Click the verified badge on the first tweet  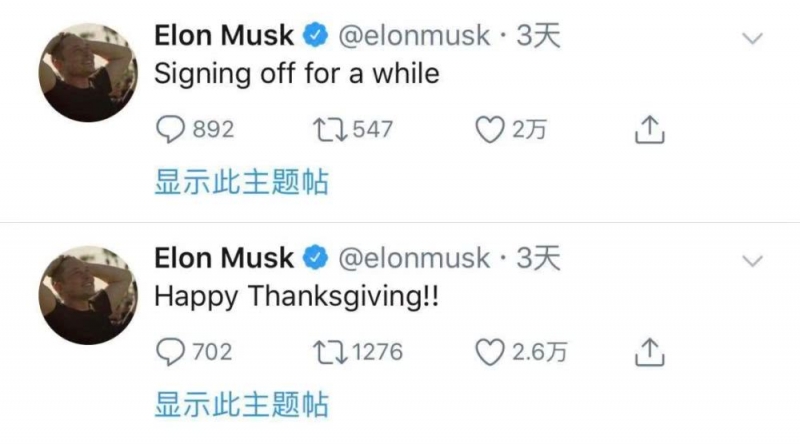pos(316,35)
